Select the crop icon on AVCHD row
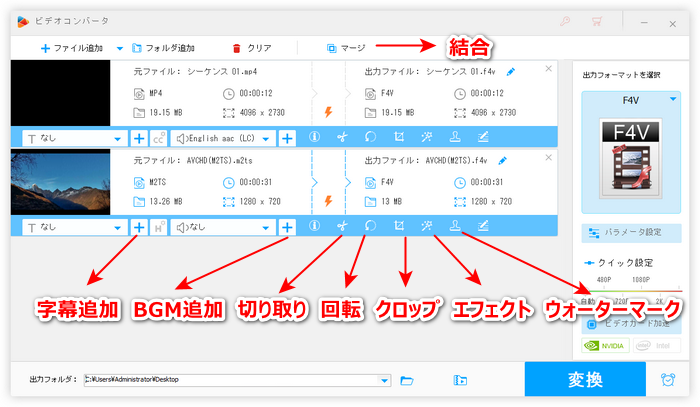This screenshot has width=700, height=407. tap(398, 226)
